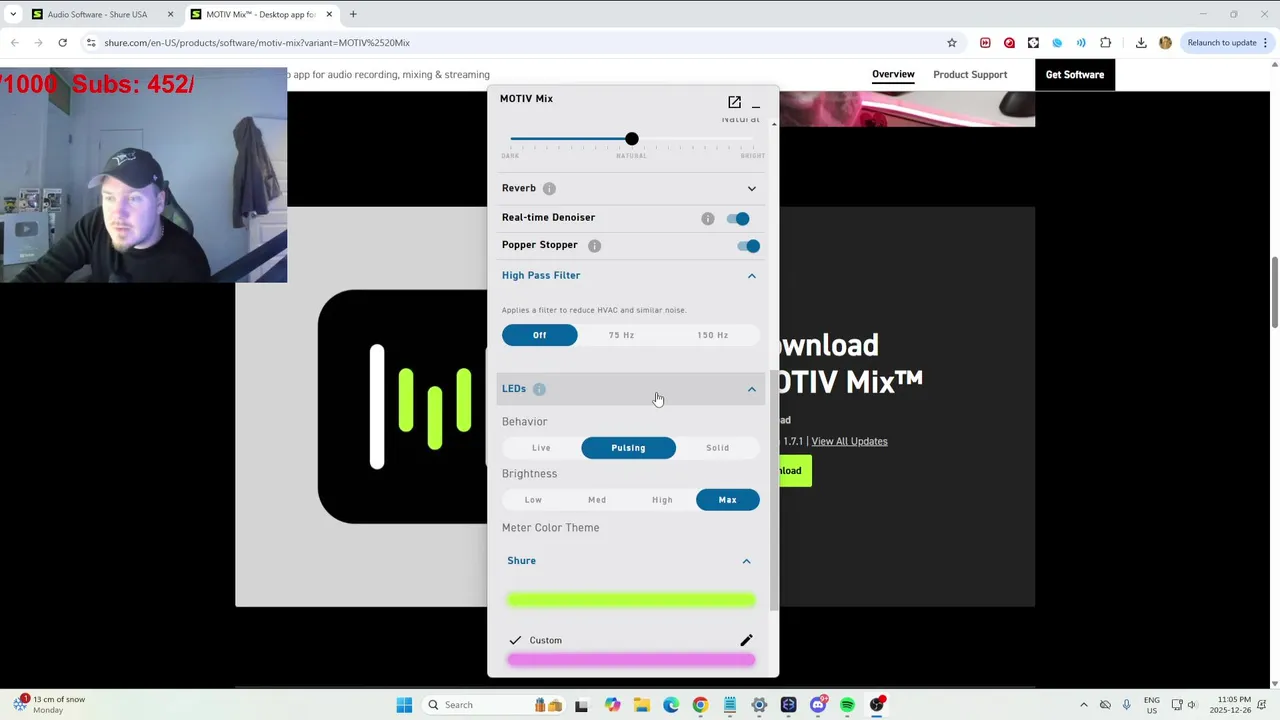Screen dimensions: 1280x720
Task: Set LED brightness to Low
Action: [533, 500]
